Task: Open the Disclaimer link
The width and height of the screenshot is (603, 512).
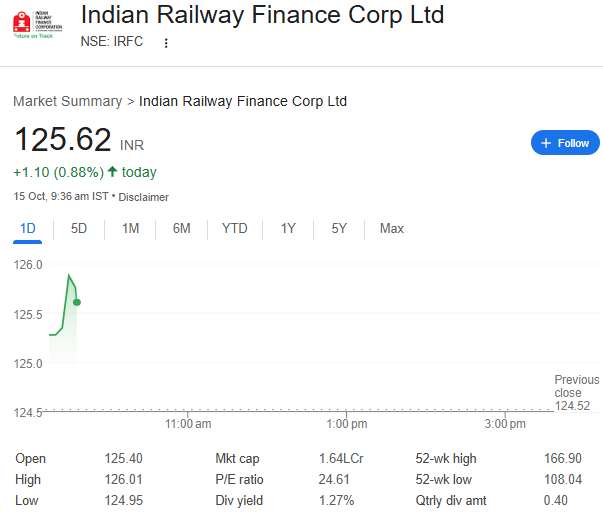Action: click(144, 197)
